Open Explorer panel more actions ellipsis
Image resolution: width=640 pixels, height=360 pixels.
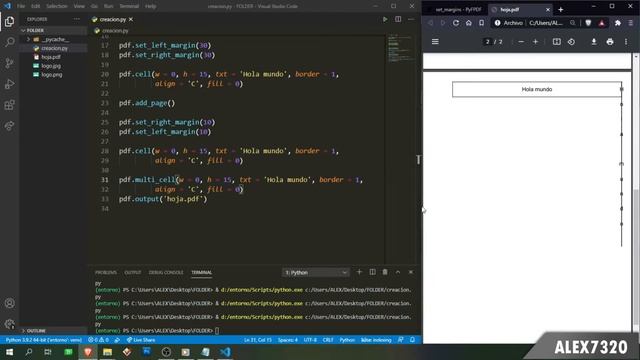[77, 19]
